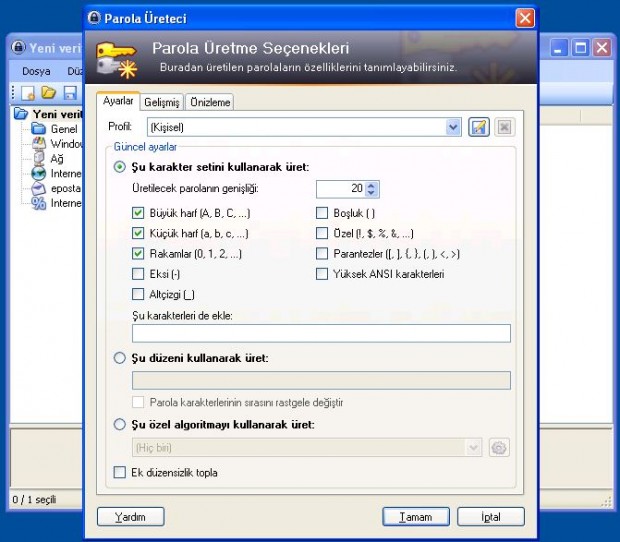The image size is (620, 542).
Task: Select the Ağ group icon in tree
Action: (x=39, y=159)
